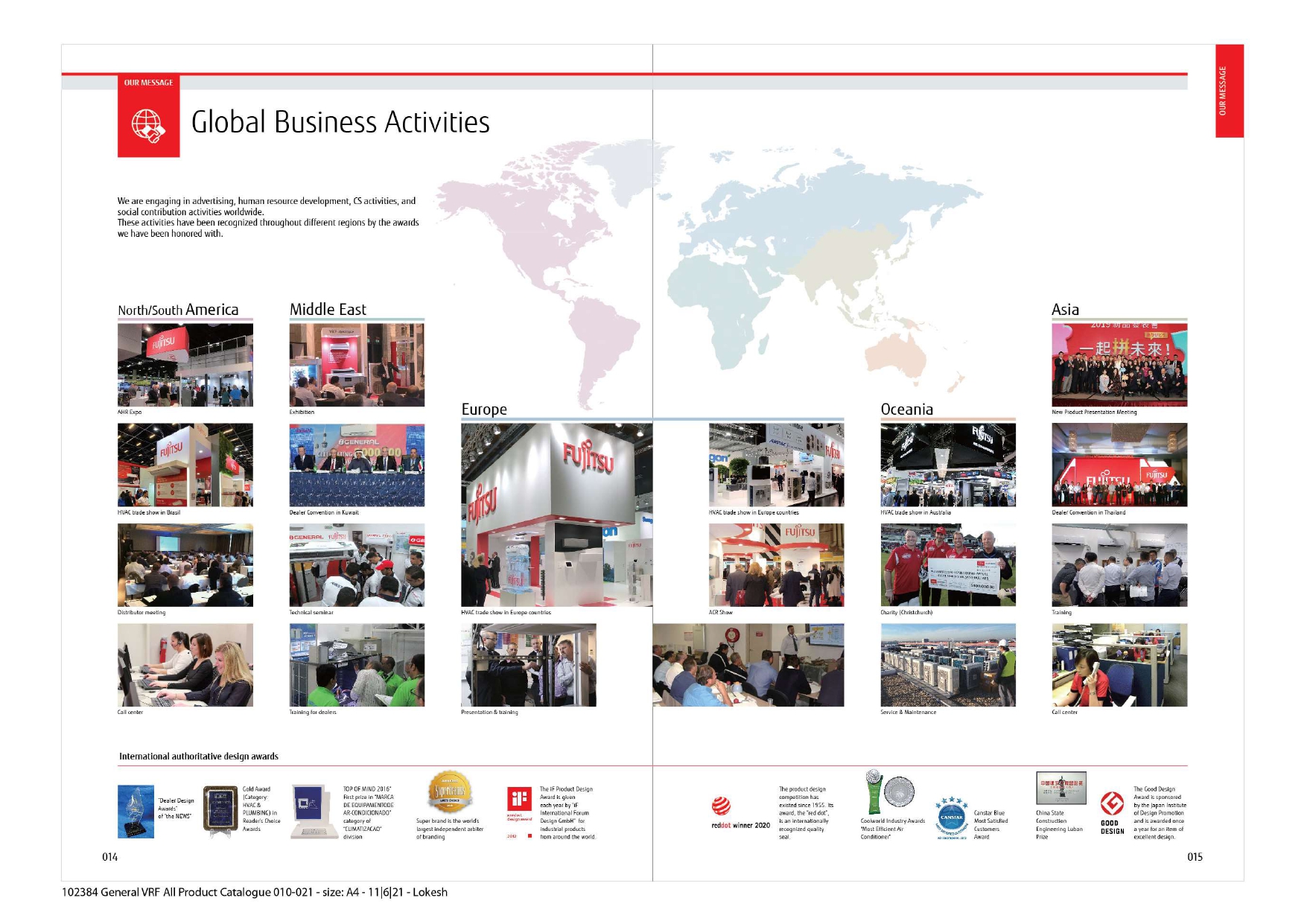Viewport: 1307px width, 924px height.
Task: Click the 'The Good Design Award is sponsored' description
Action: click(1160, 813)
